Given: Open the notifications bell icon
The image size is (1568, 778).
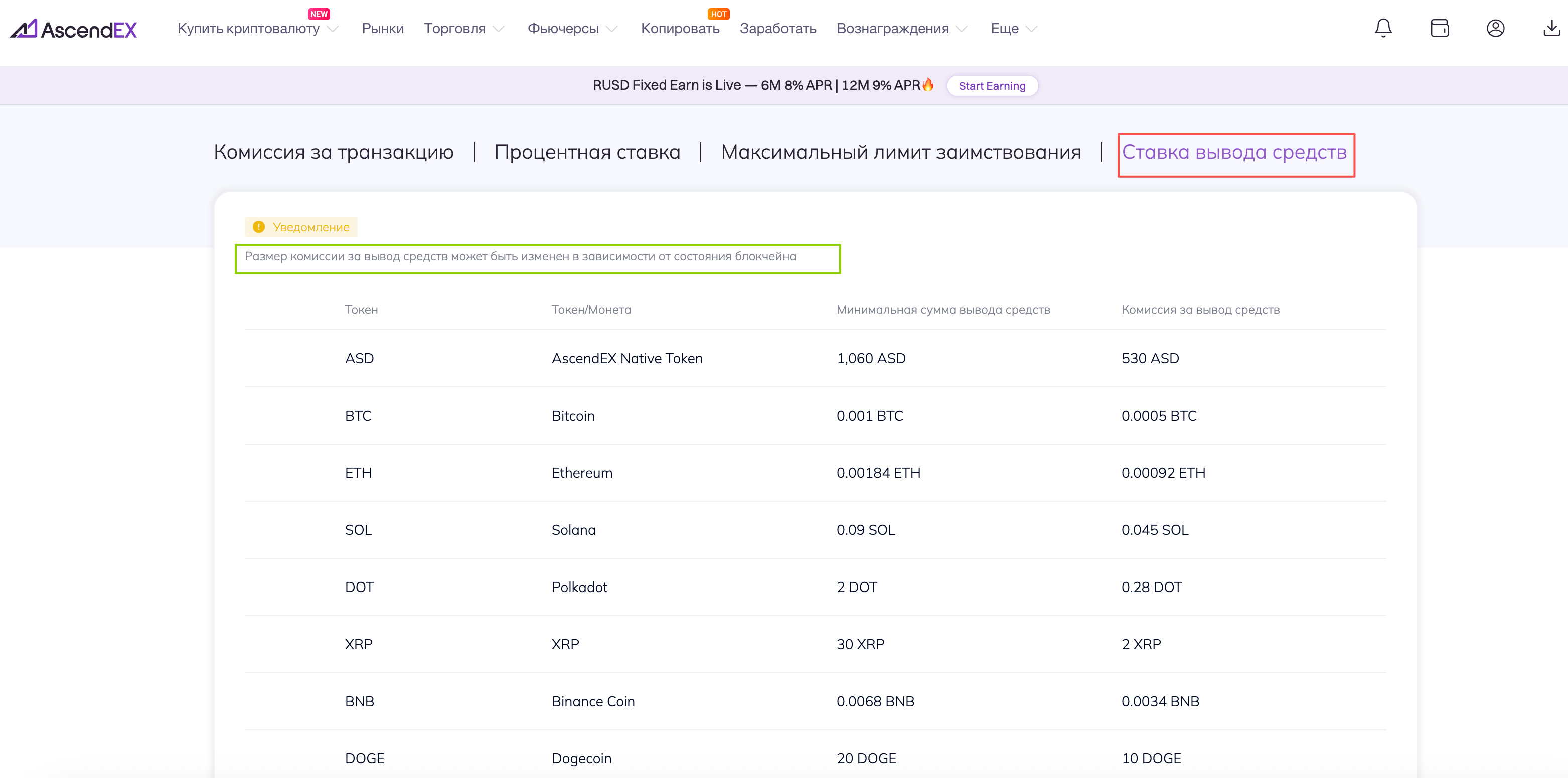Looking at the screenshot, I should point(1383,28).
